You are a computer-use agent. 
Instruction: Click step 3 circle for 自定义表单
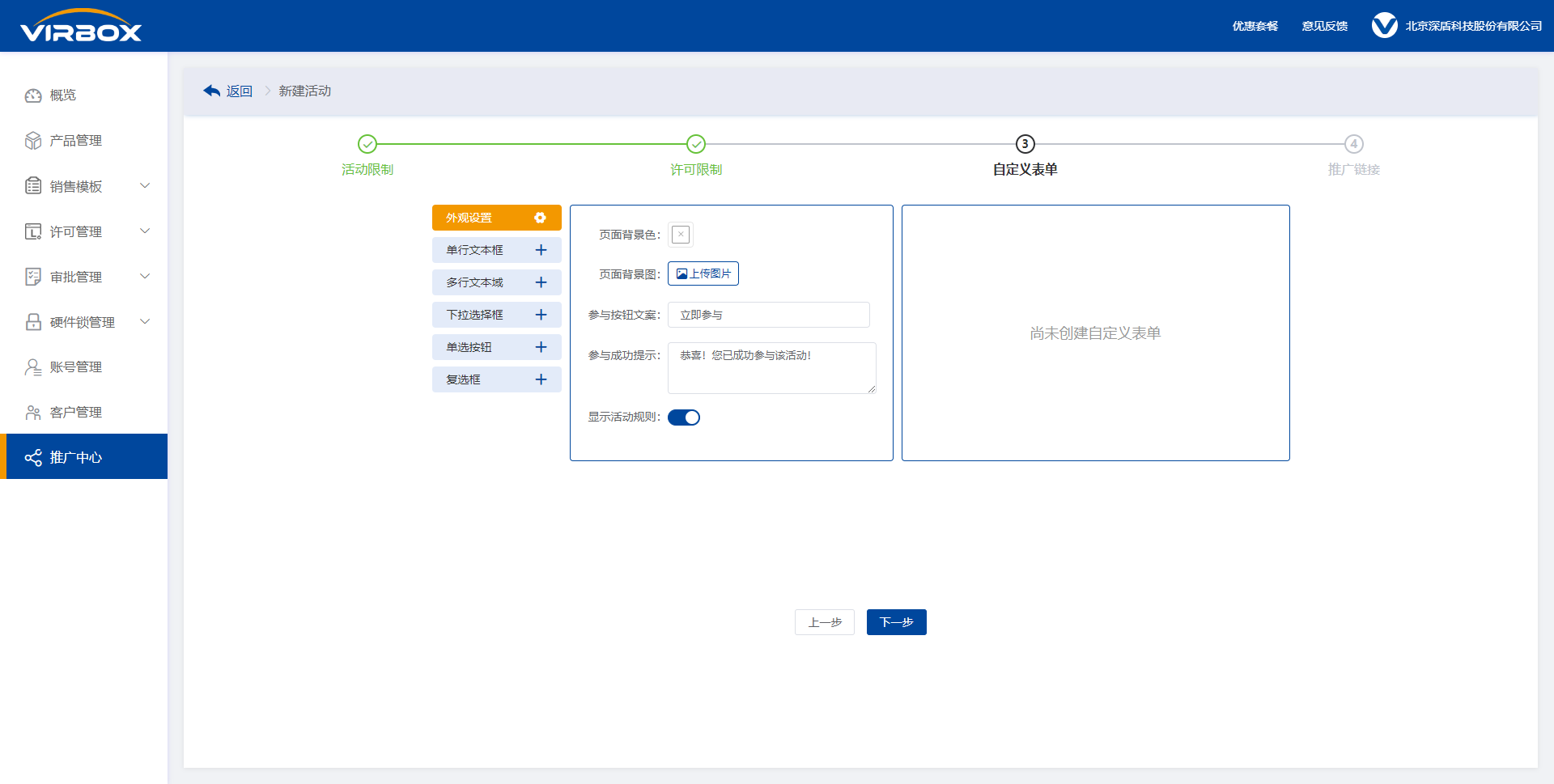tap(1025, 144)
